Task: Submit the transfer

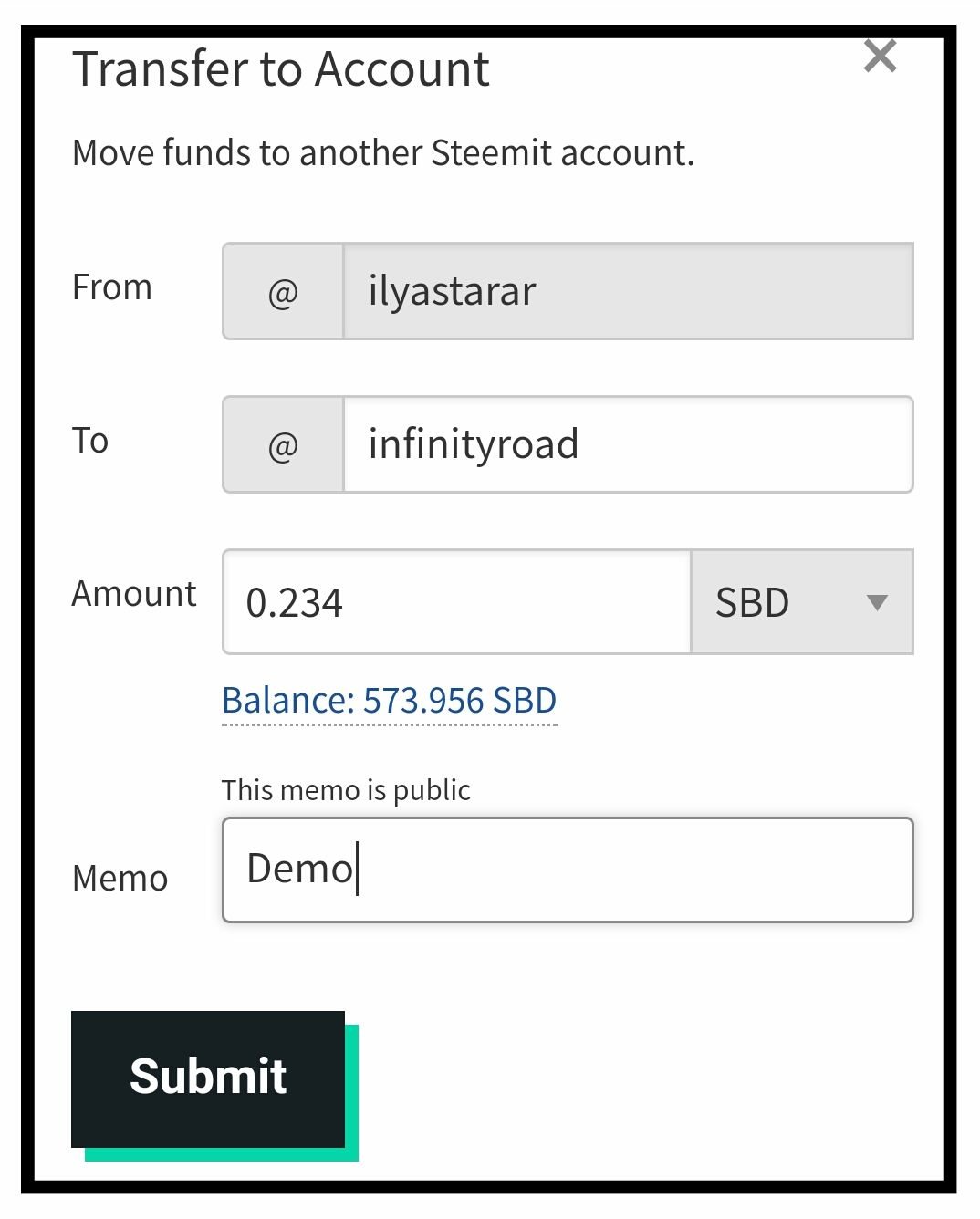Action: [208, 1078]
